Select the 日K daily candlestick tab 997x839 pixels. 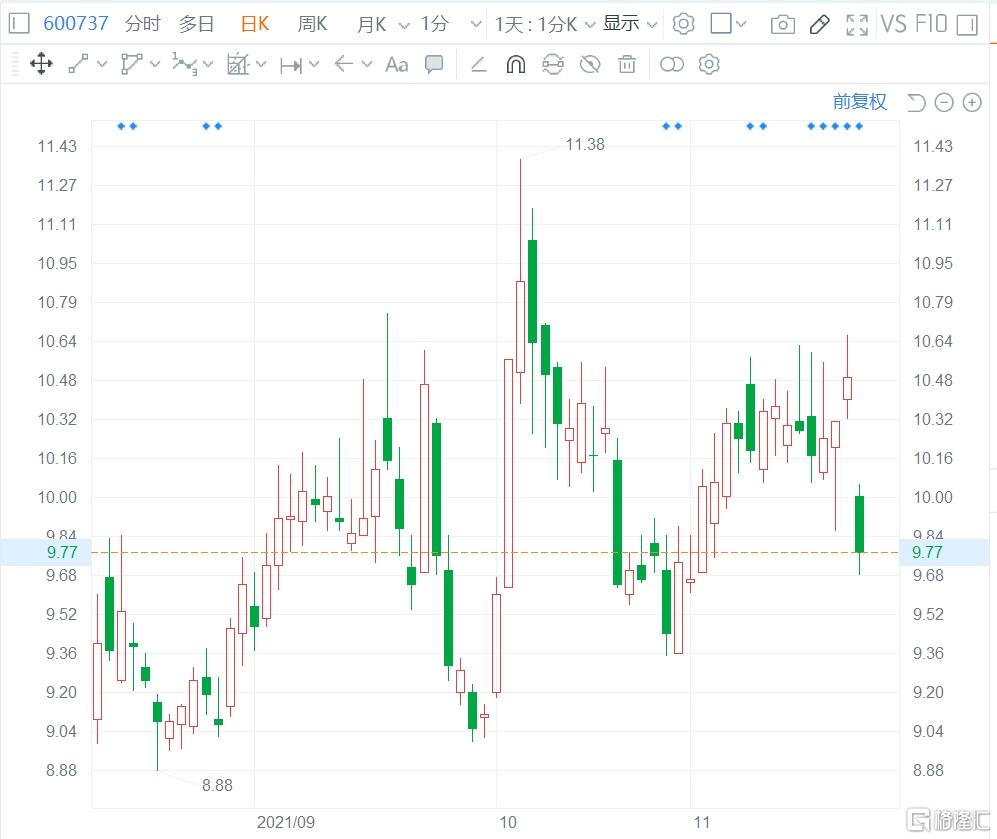[254, 24]
